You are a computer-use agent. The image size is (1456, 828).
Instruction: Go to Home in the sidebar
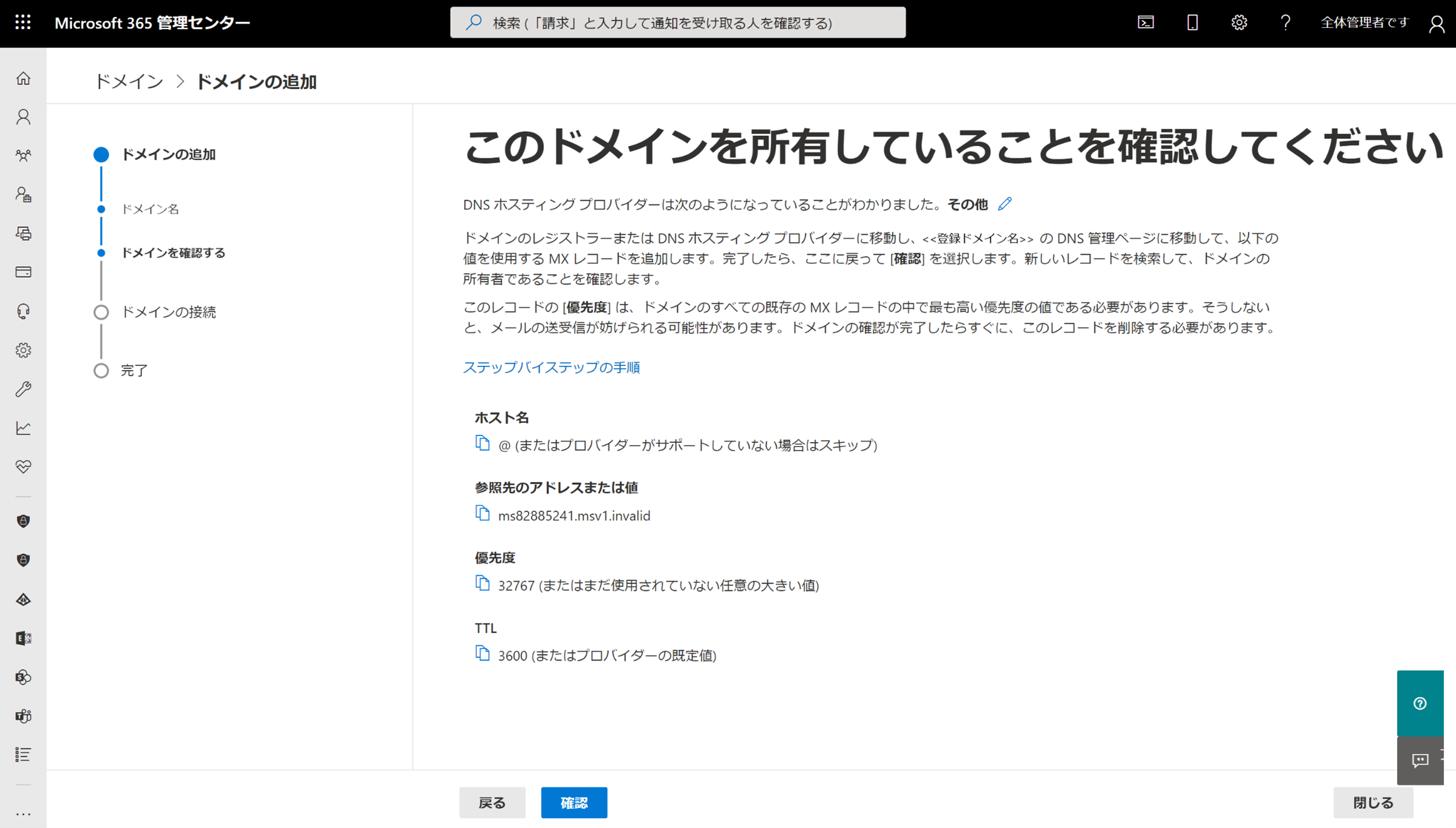coord(23,78)
